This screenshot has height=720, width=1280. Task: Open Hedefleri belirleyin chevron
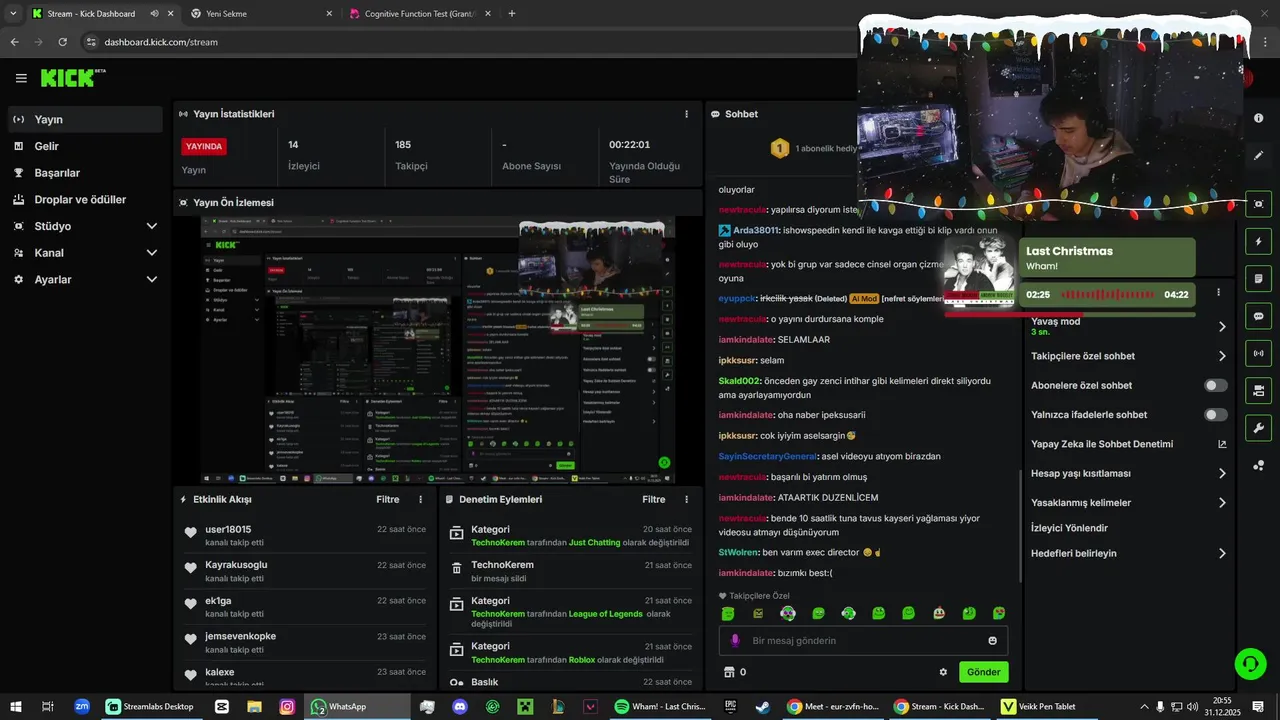point(1222,553)
